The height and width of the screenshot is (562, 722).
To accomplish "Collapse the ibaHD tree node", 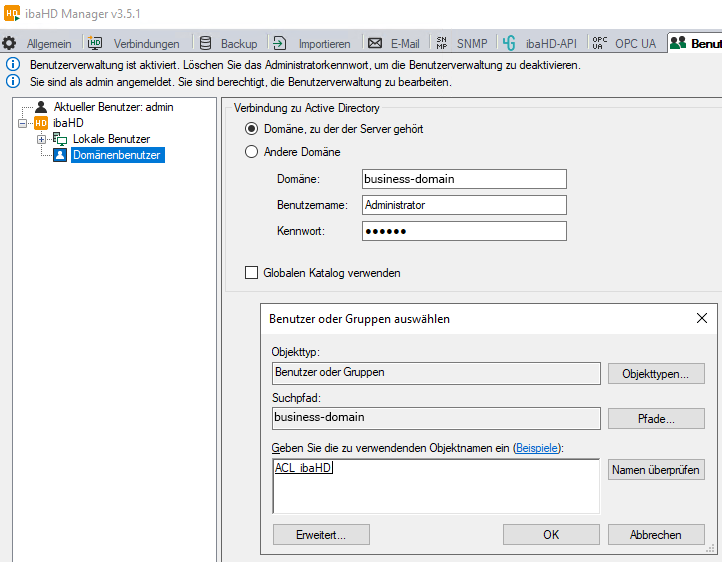I will click(22, 122).
